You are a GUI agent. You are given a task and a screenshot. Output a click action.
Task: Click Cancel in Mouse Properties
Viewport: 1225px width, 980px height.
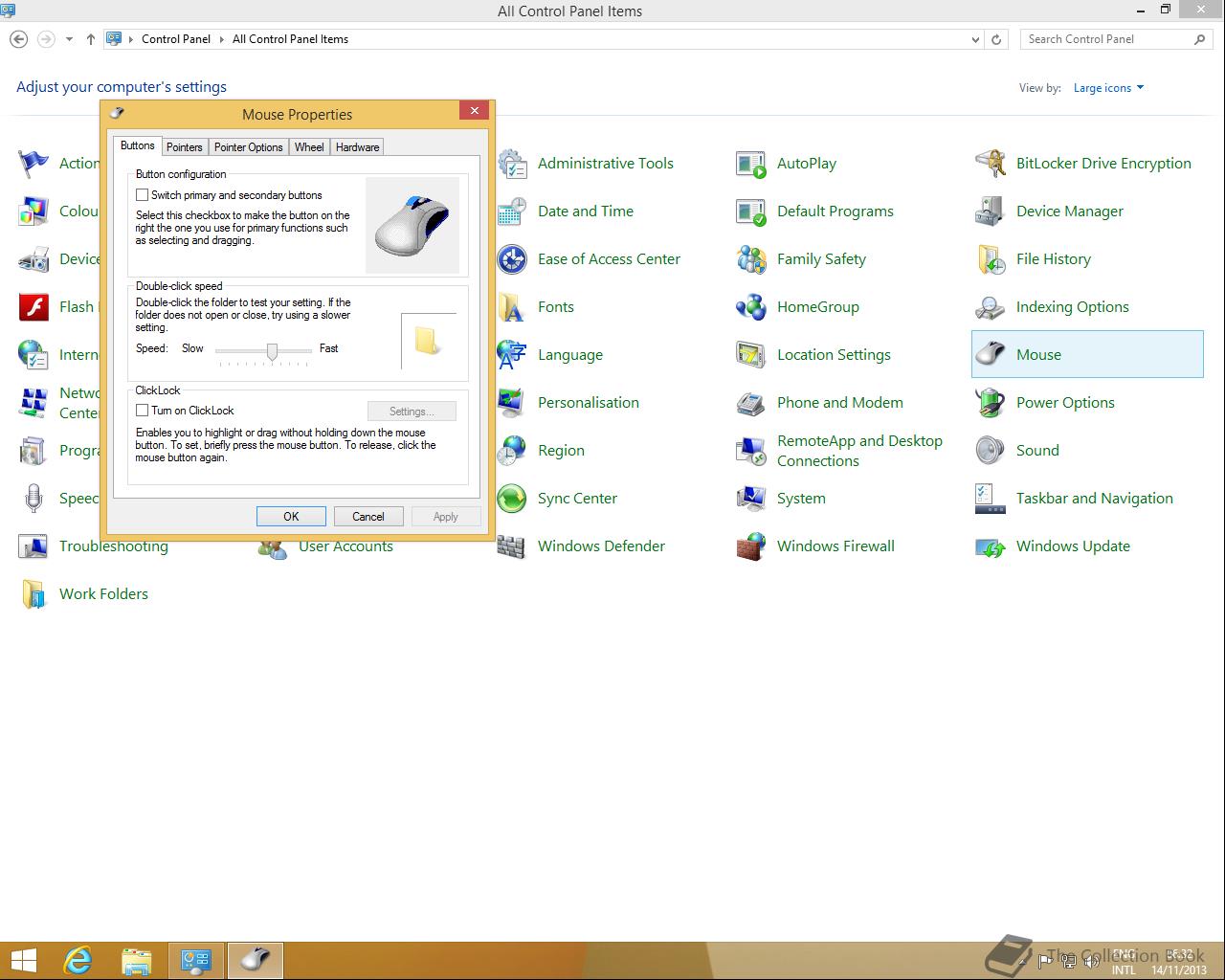coord(368,517)
